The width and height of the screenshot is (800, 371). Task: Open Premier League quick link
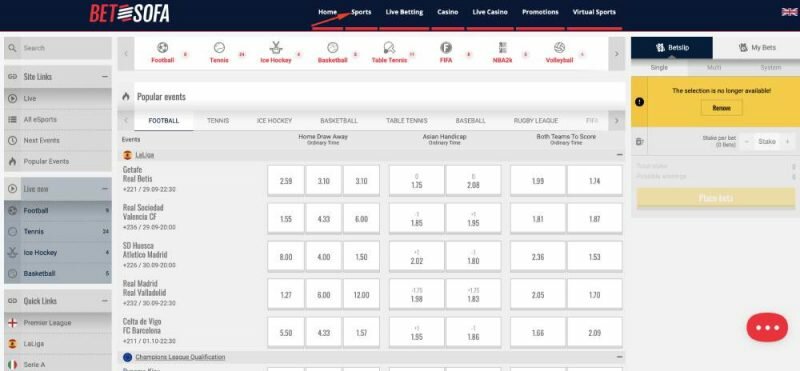[x=47, y=323]
